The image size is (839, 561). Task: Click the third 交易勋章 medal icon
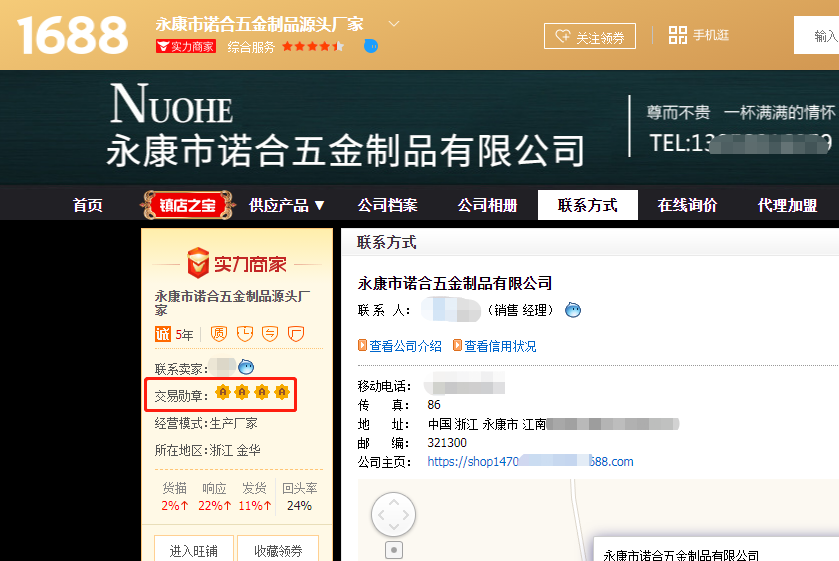[x=262, y=392]
